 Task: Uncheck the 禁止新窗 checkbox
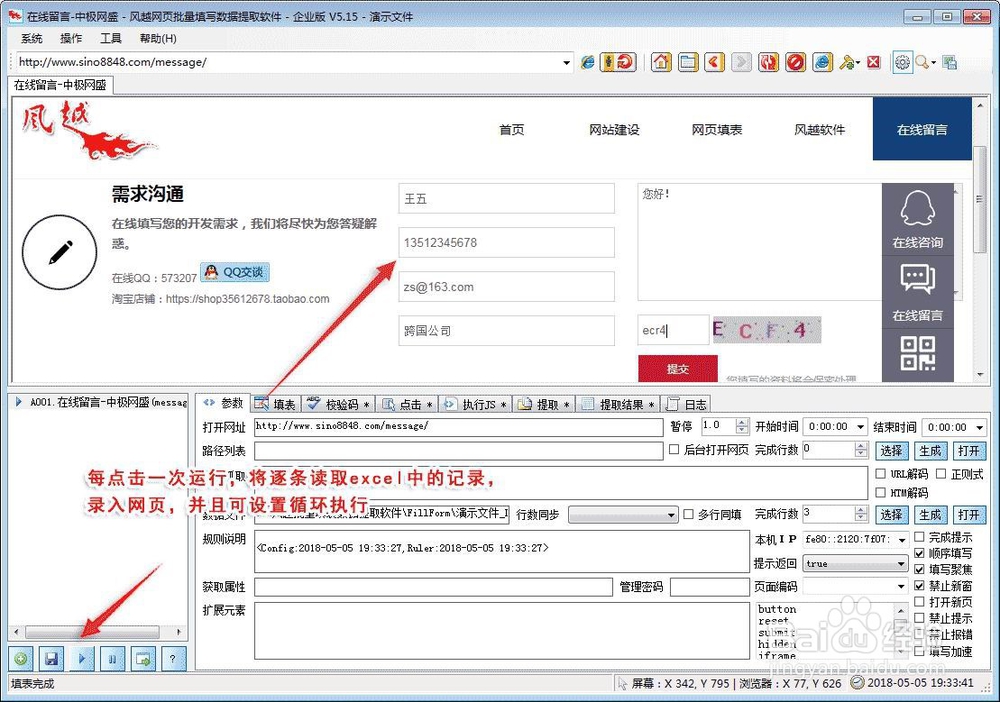coord(919,585)
